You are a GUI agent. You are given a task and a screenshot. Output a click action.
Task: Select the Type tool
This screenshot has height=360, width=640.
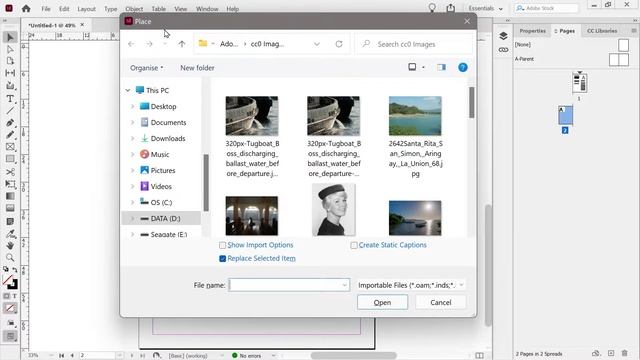(x=10, y=98)
